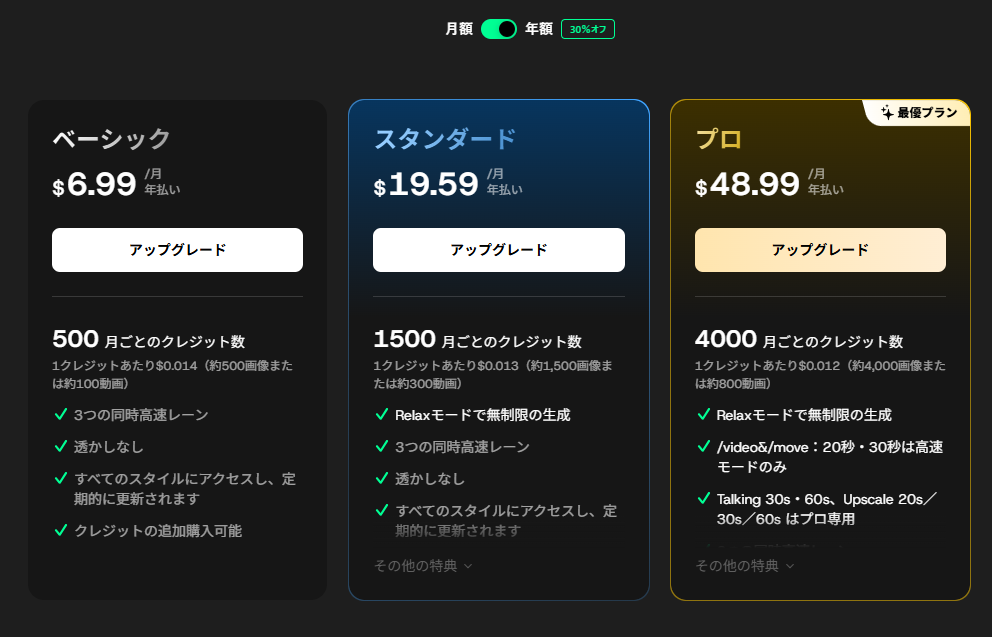Image resolution: width=992 pixels, height=637 pixels.
Task: Click checkmark beside スタンダード 透かしなし
Action: pyautogui.click(x=382, y=479)
